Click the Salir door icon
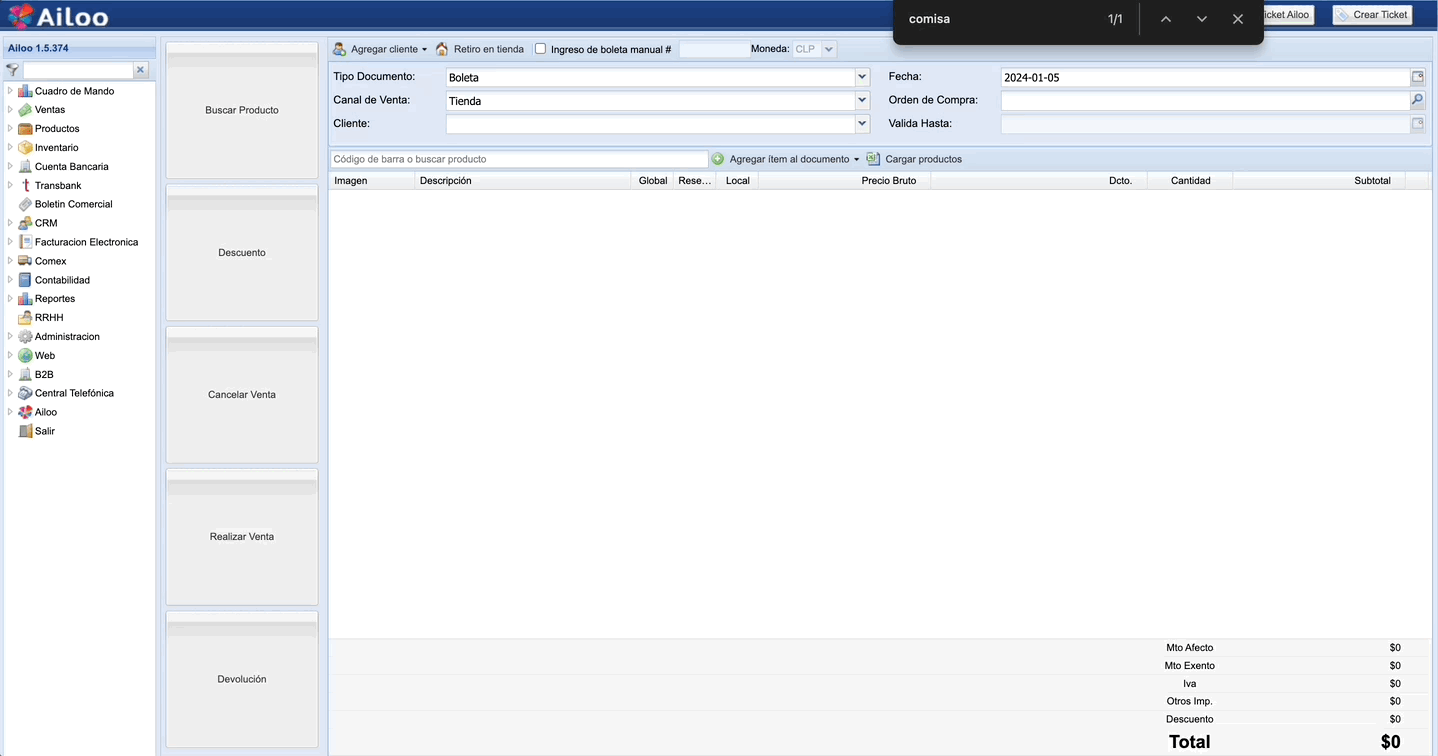1438x756 pixels. tap(25, 431)
